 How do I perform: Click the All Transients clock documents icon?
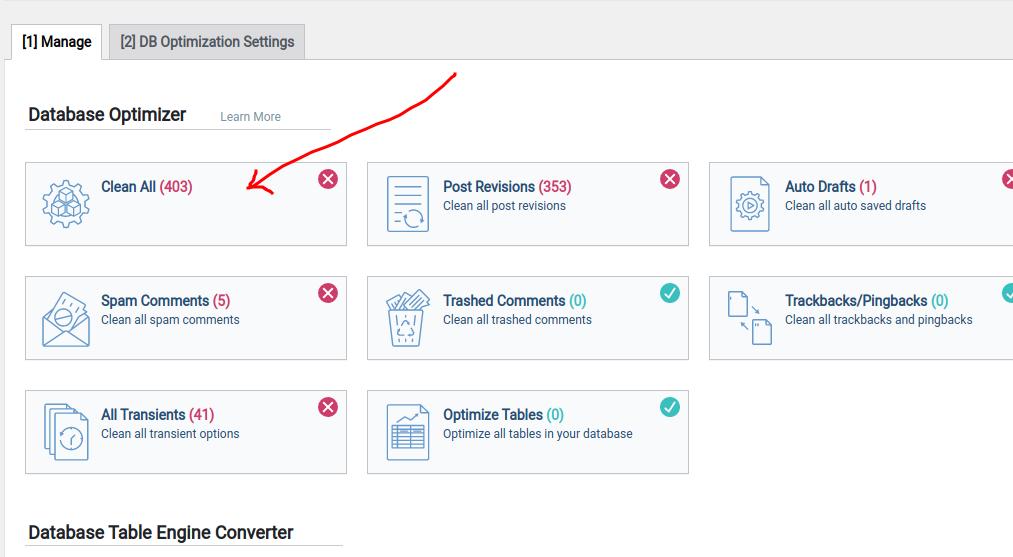click(x=66, y=432)
